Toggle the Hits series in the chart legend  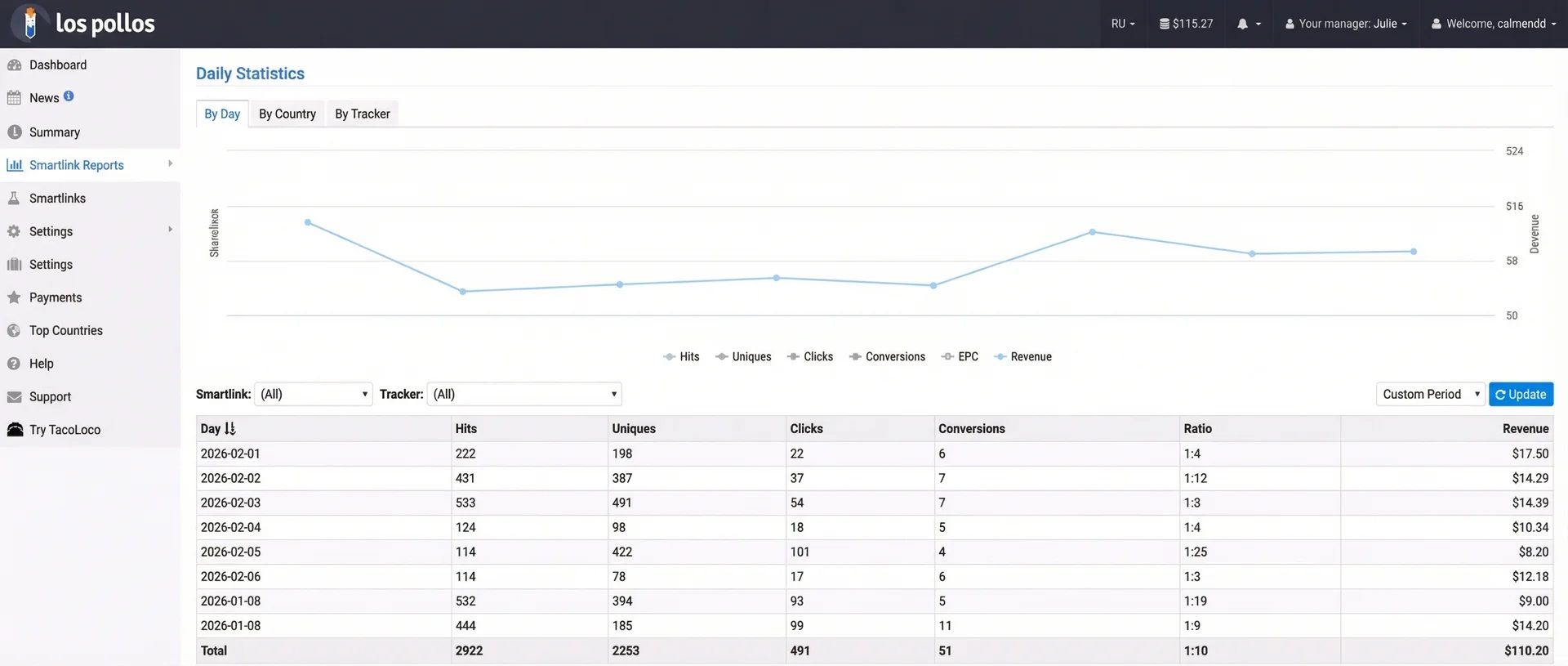tap(681, 356)
